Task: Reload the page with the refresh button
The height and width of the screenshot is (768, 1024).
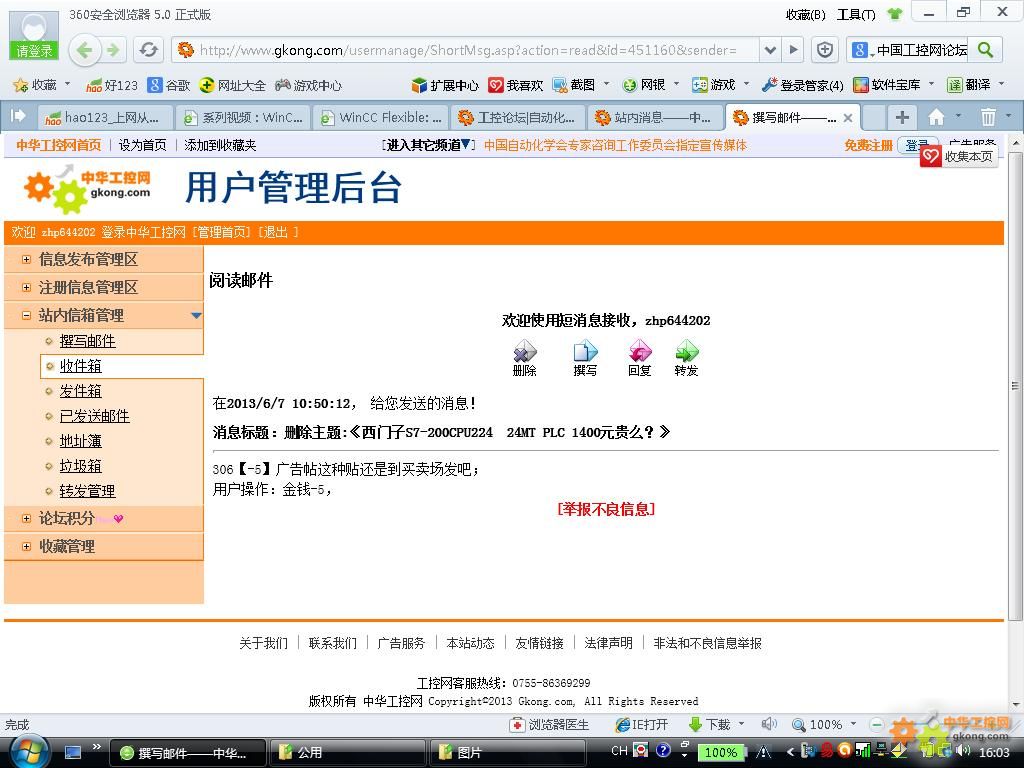Action: click(x=149, y=50)
